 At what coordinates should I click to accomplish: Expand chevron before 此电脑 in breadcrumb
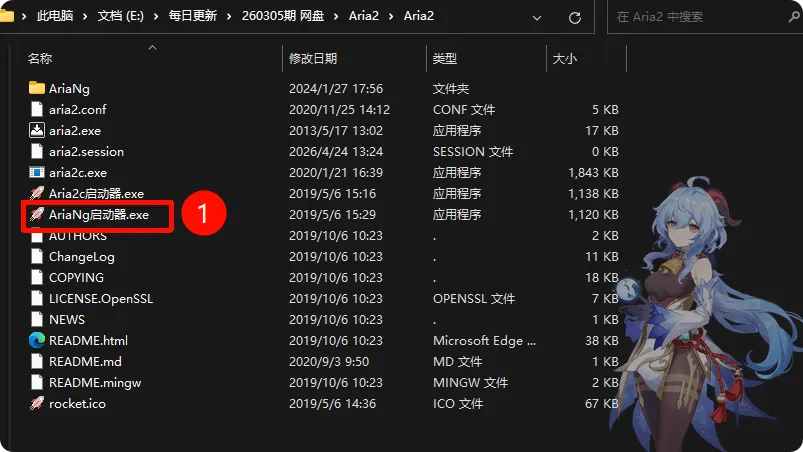24,16
